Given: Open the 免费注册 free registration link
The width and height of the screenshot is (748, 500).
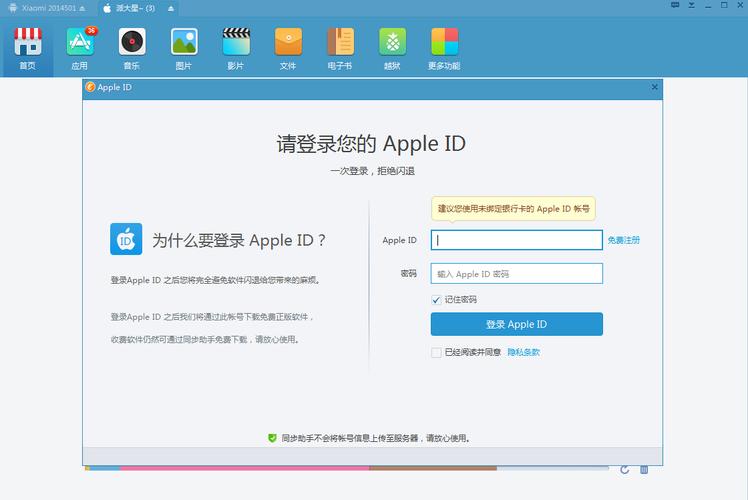Looking at the screenshot, I should pos(623,240).
